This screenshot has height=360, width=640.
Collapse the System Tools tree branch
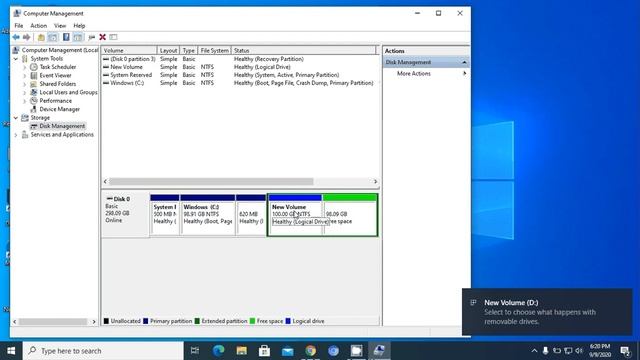coord(16,59)
